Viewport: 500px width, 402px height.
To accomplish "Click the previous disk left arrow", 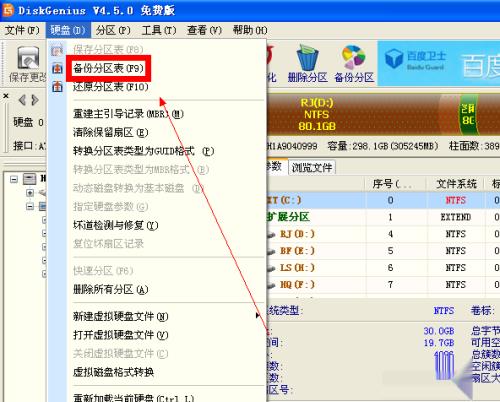I will click(22, 100).
